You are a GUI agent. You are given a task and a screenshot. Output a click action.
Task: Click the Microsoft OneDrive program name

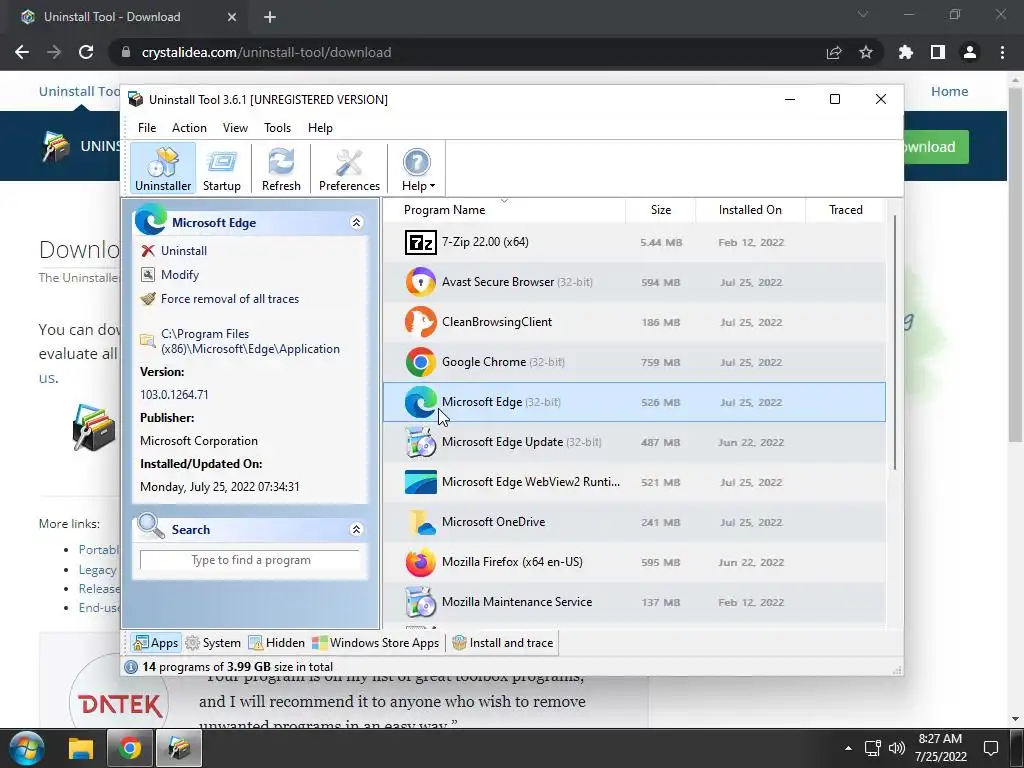tap(494, 522)
